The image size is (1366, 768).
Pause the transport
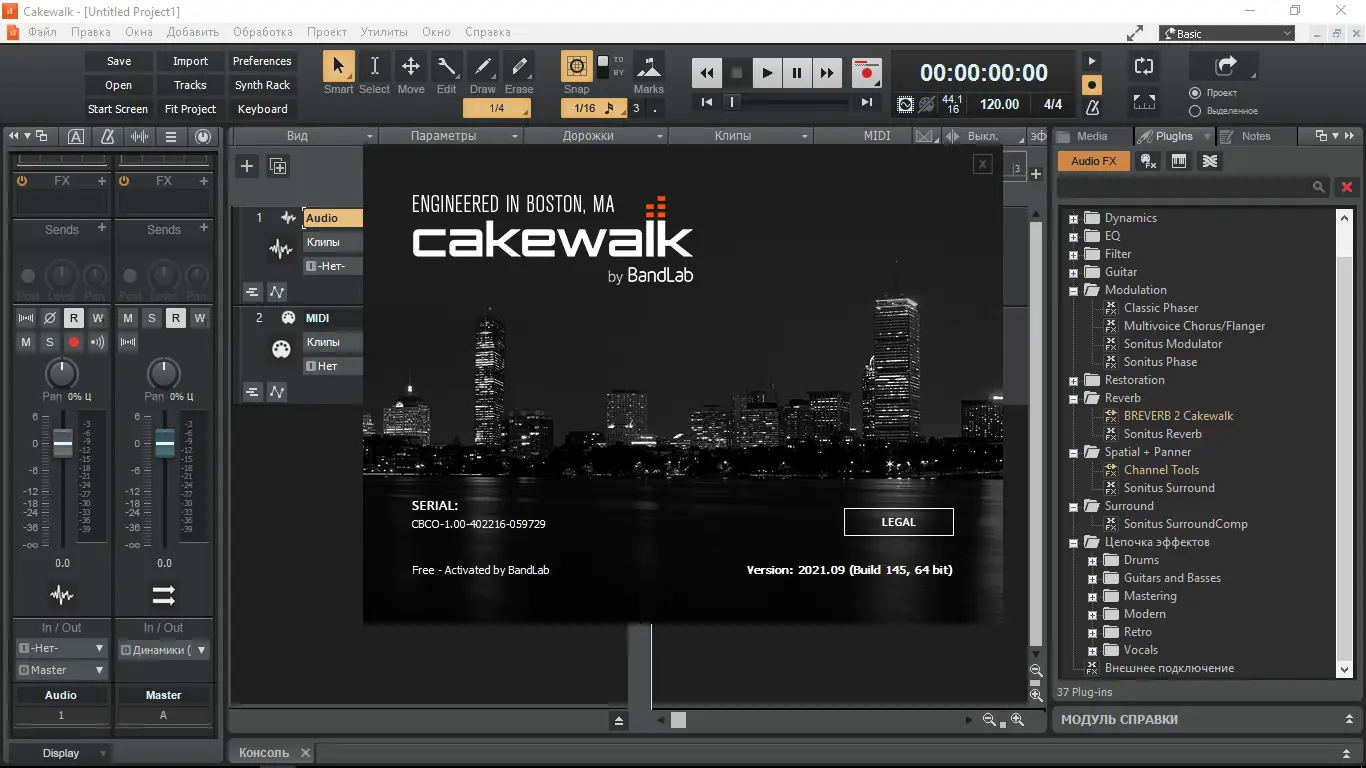pos(797,73)
